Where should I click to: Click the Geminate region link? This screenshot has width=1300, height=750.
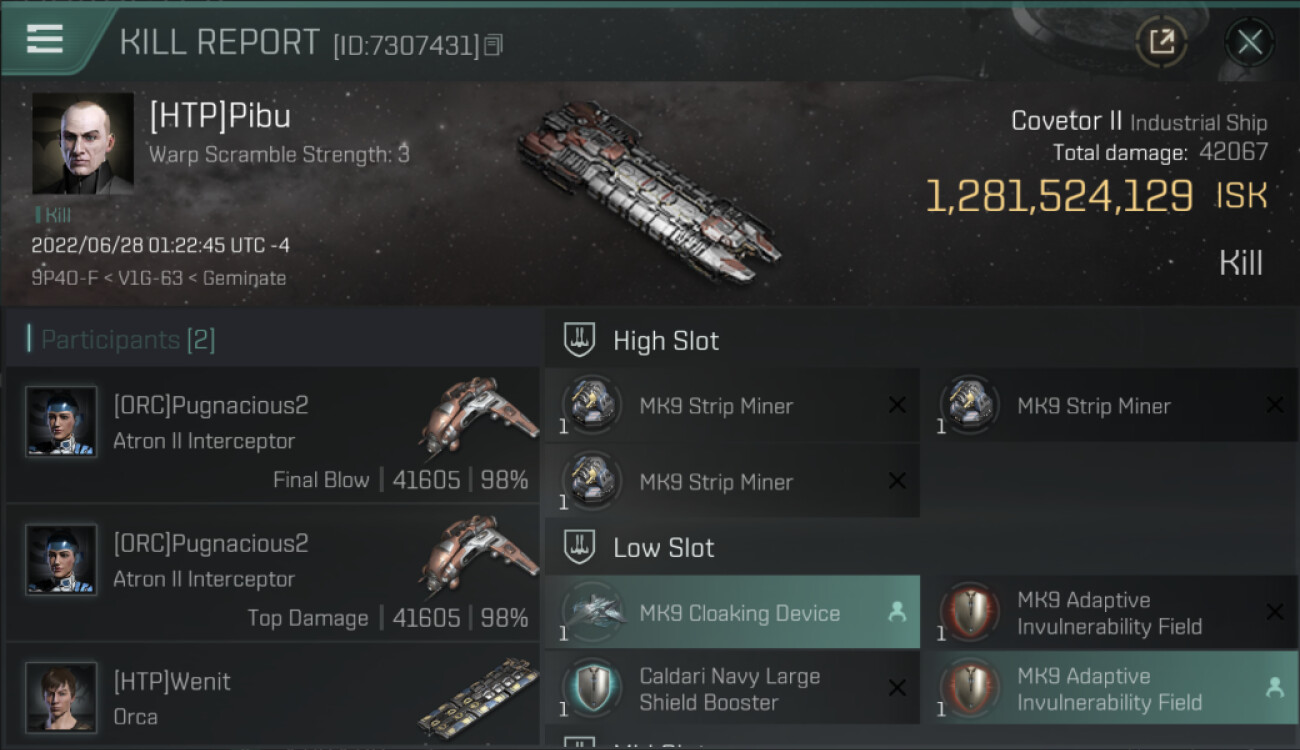pyautogui.click(x=244, y=278)
